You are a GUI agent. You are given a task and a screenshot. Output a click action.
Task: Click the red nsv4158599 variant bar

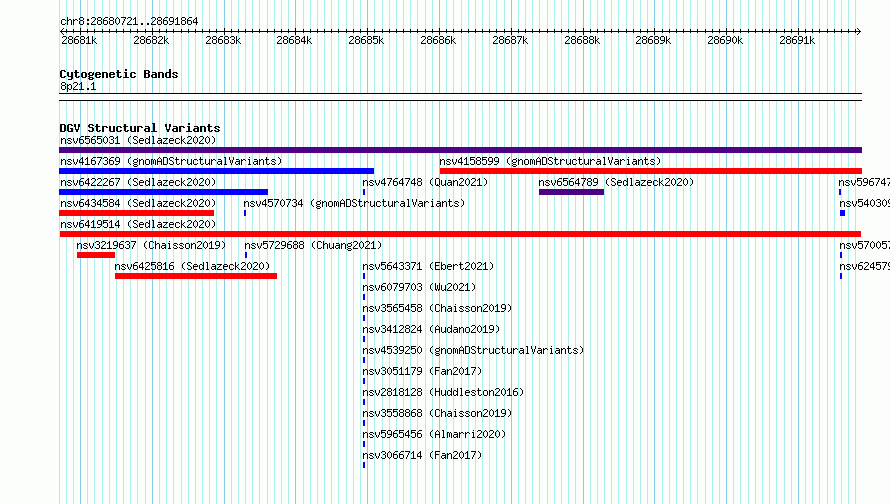coord(650,171)
